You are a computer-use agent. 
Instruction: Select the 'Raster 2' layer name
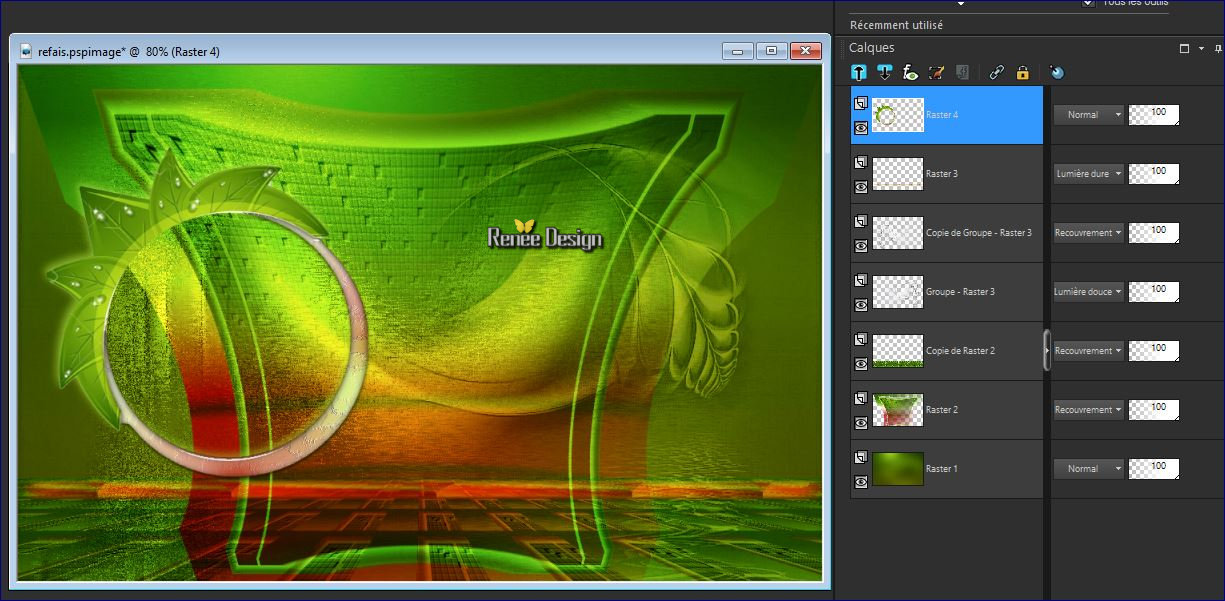point(942,410)
